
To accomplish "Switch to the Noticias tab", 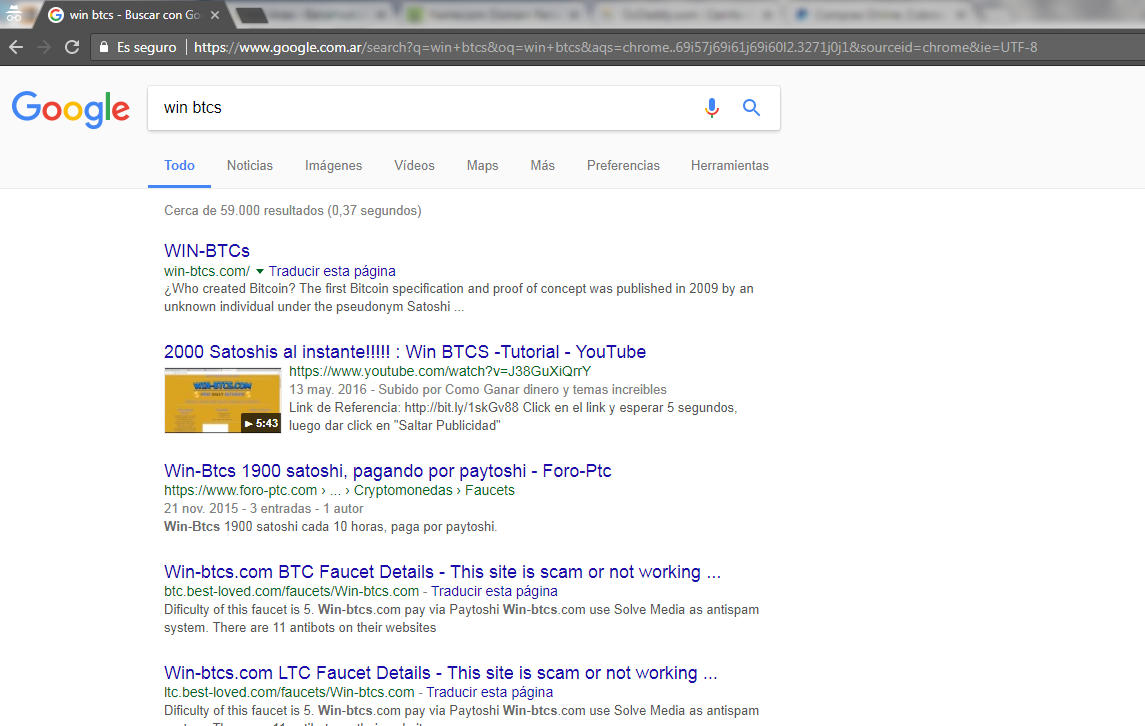I will click(x=250, y=166).
